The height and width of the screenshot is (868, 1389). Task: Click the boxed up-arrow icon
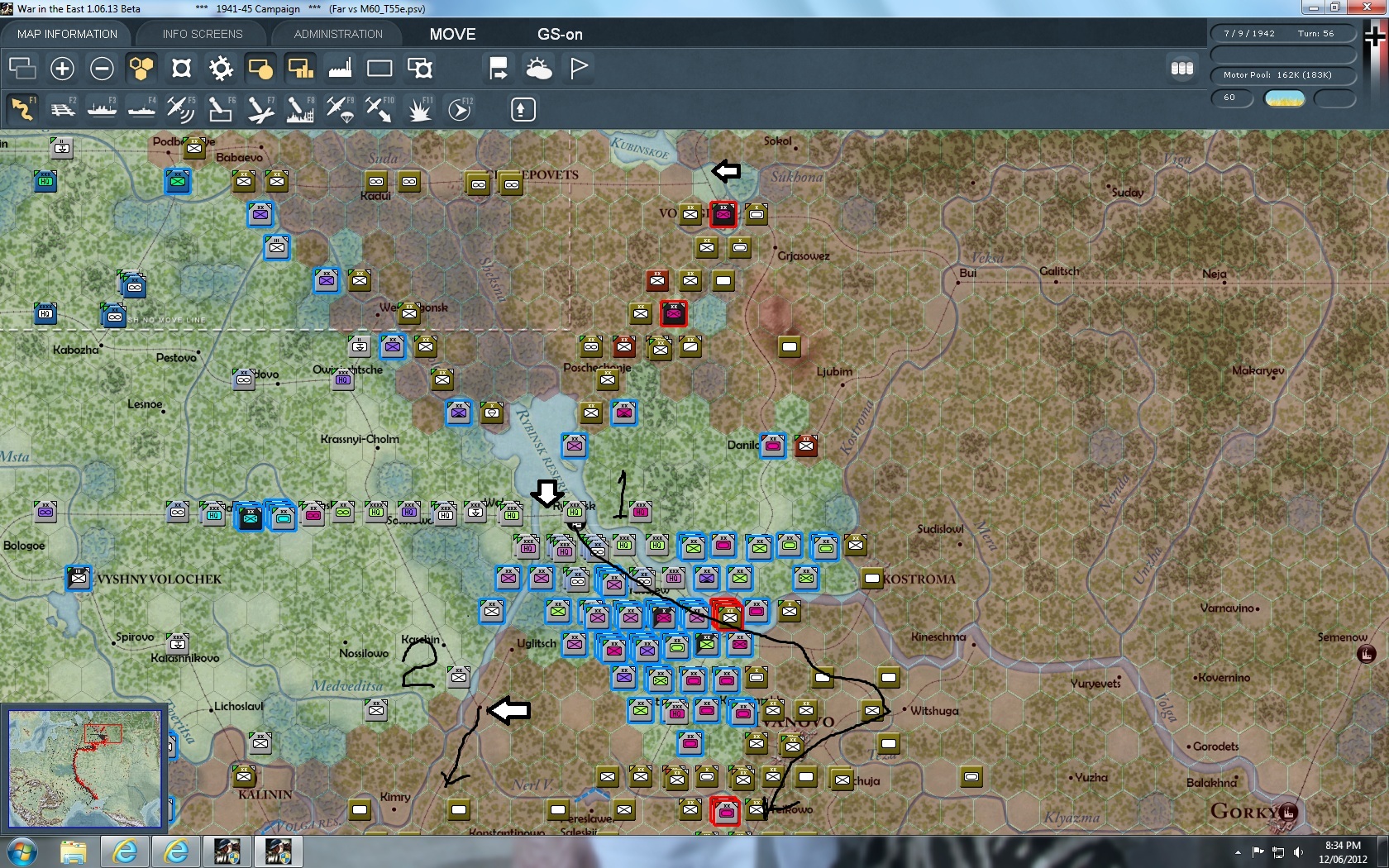(523, 109)
